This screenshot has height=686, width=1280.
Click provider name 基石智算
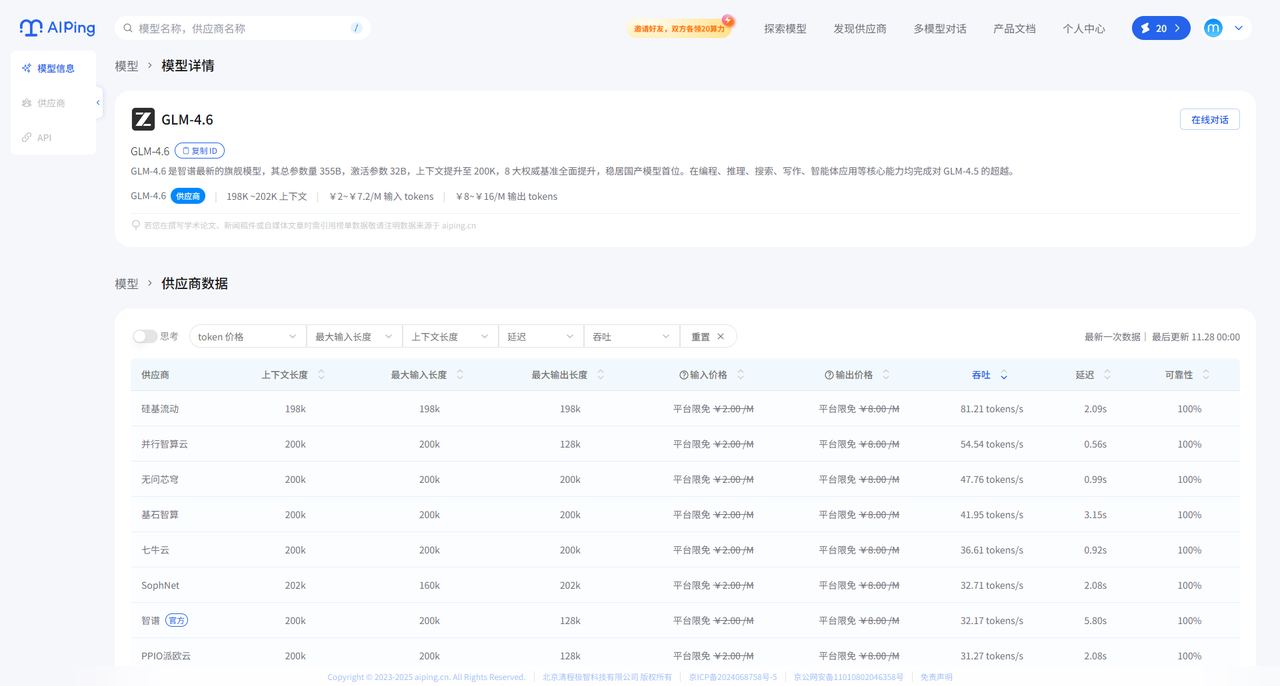click(160, 515)
